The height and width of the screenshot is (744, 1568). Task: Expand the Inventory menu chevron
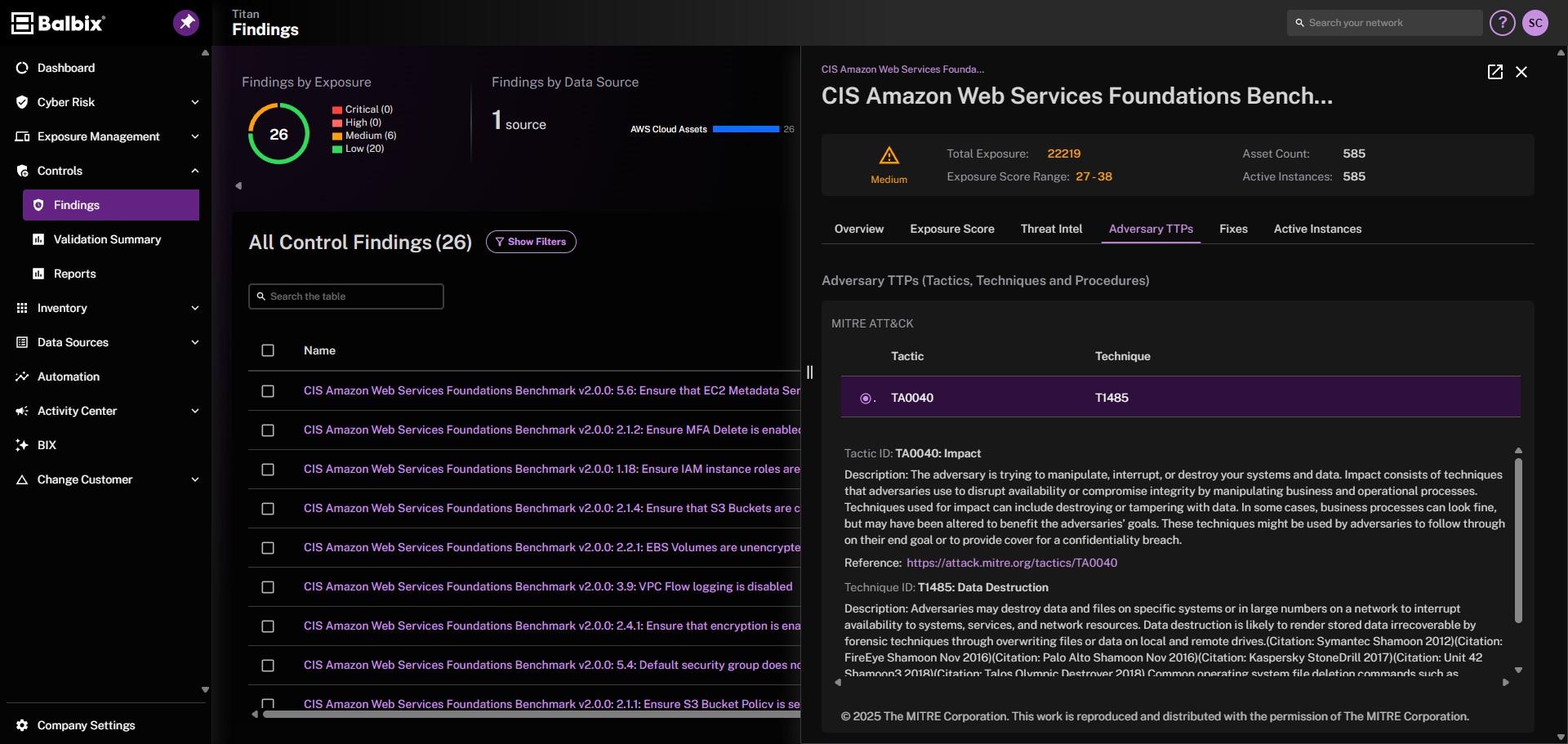coord(194,308)
